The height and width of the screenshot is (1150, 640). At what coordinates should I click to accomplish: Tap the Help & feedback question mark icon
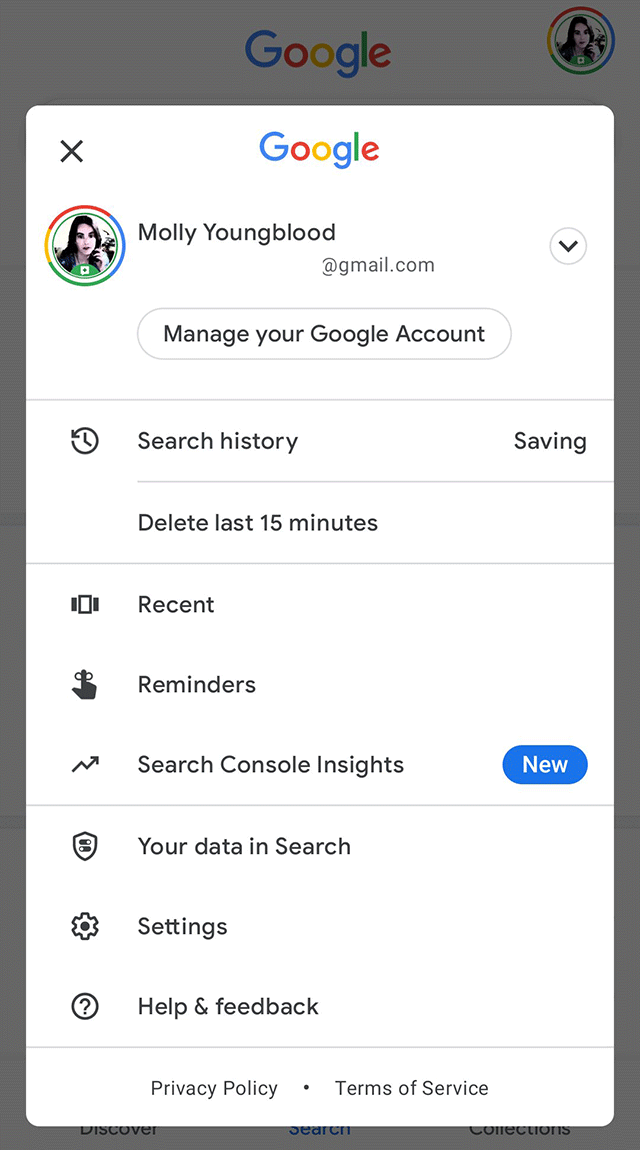(85, 1006)
